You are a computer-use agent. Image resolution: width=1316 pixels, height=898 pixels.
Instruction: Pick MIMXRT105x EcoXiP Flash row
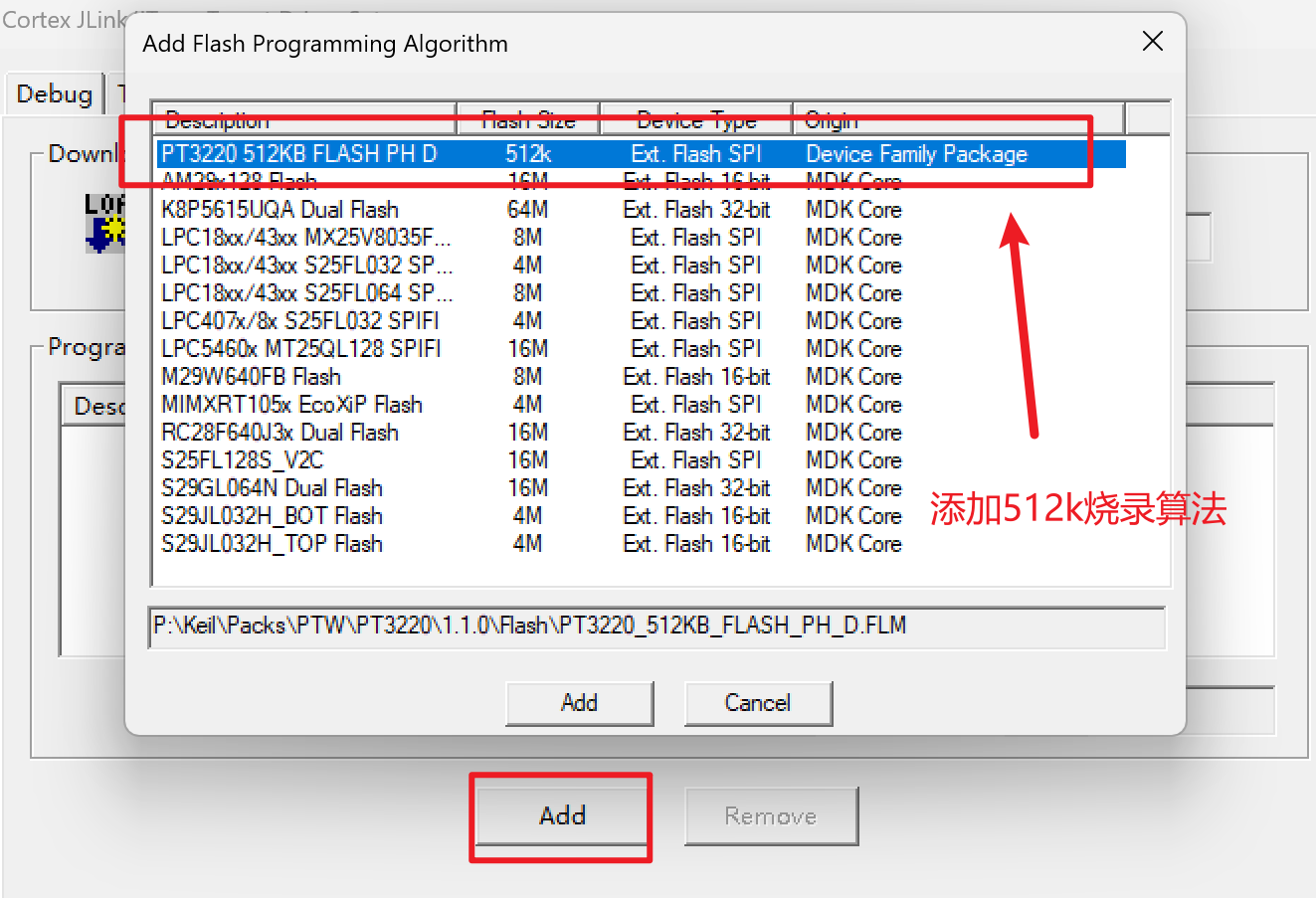coord(291,405)
